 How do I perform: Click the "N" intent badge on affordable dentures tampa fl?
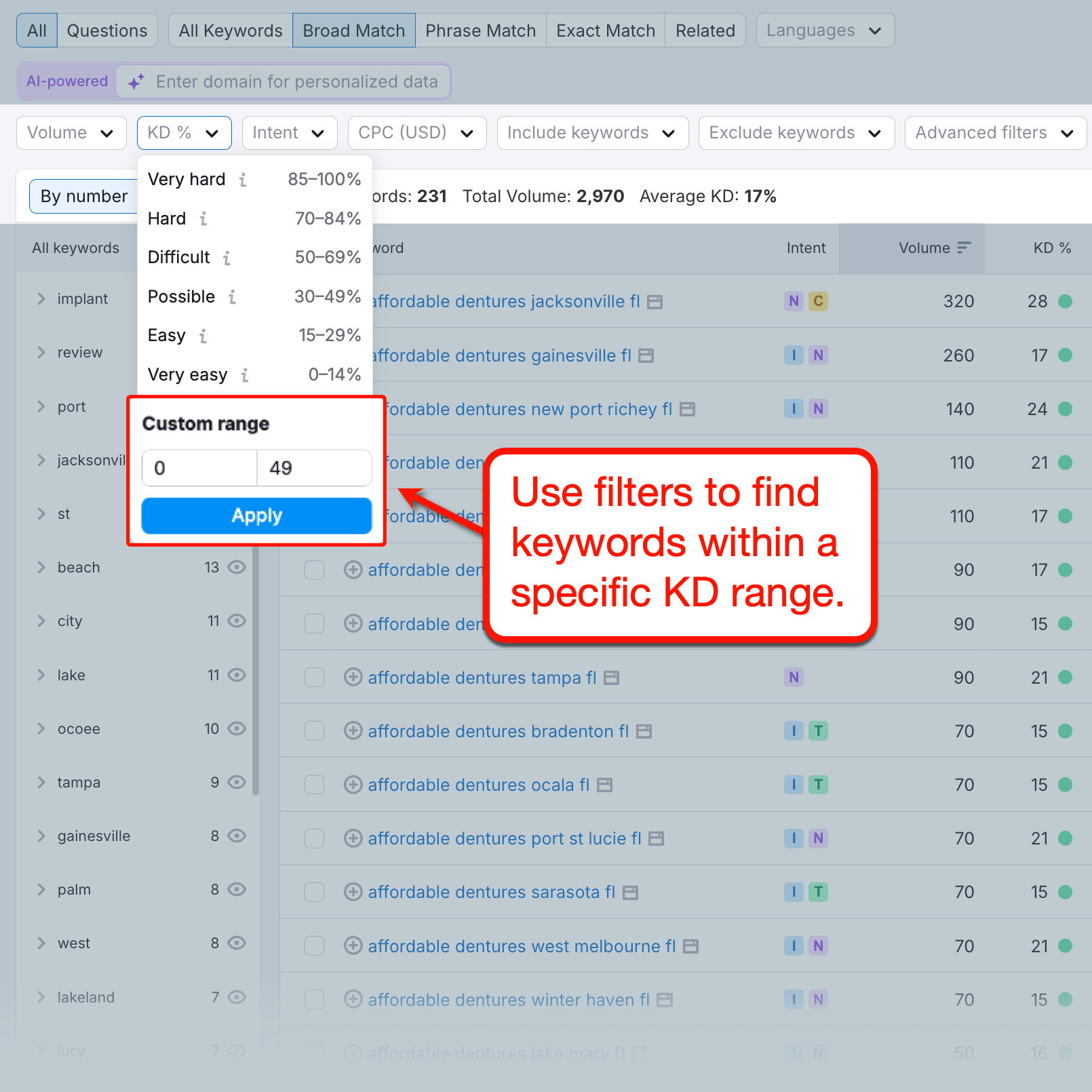click(x=794, y=677)
